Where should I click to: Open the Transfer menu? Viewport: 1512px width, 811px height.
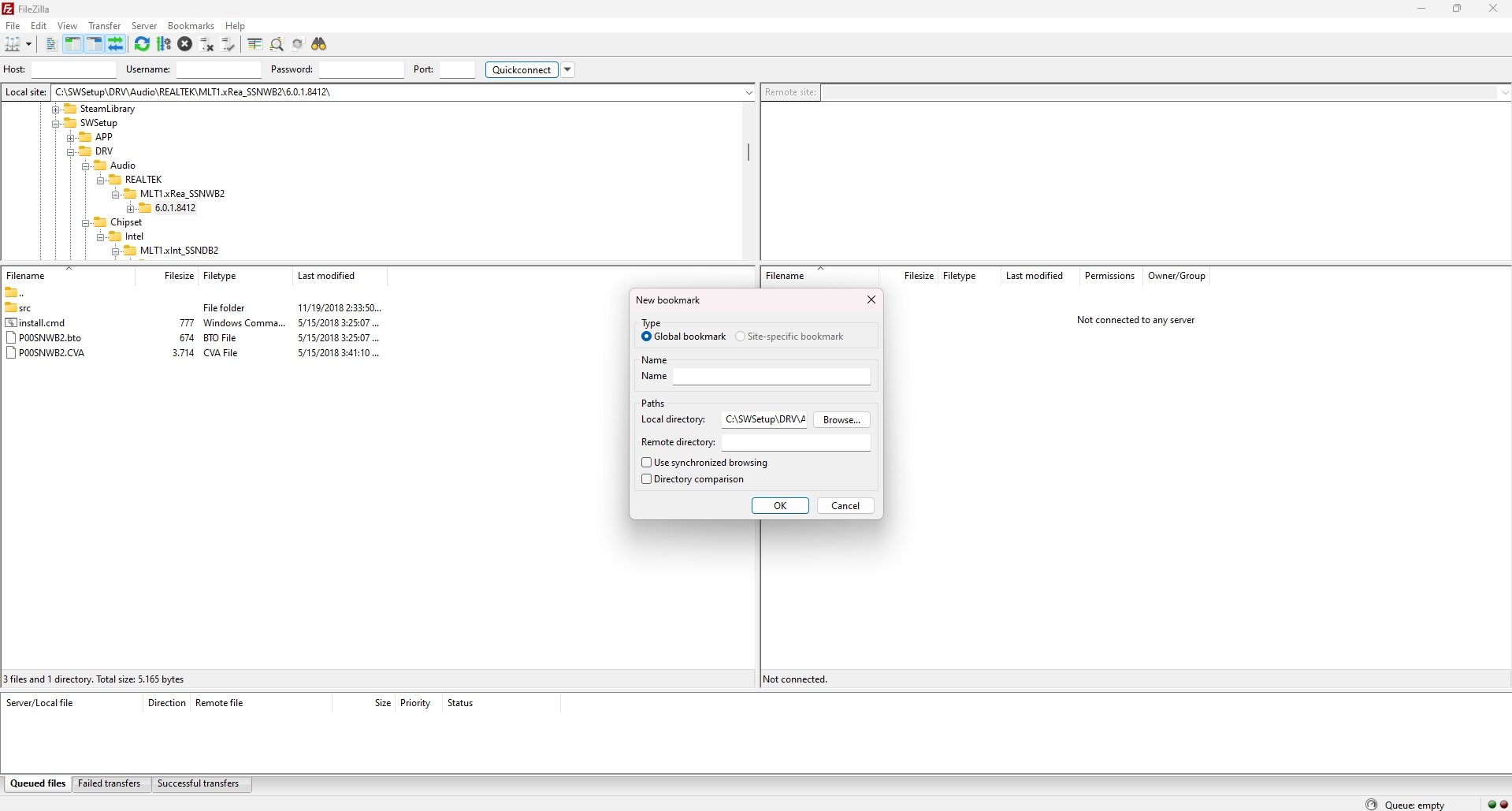point(105,26)
